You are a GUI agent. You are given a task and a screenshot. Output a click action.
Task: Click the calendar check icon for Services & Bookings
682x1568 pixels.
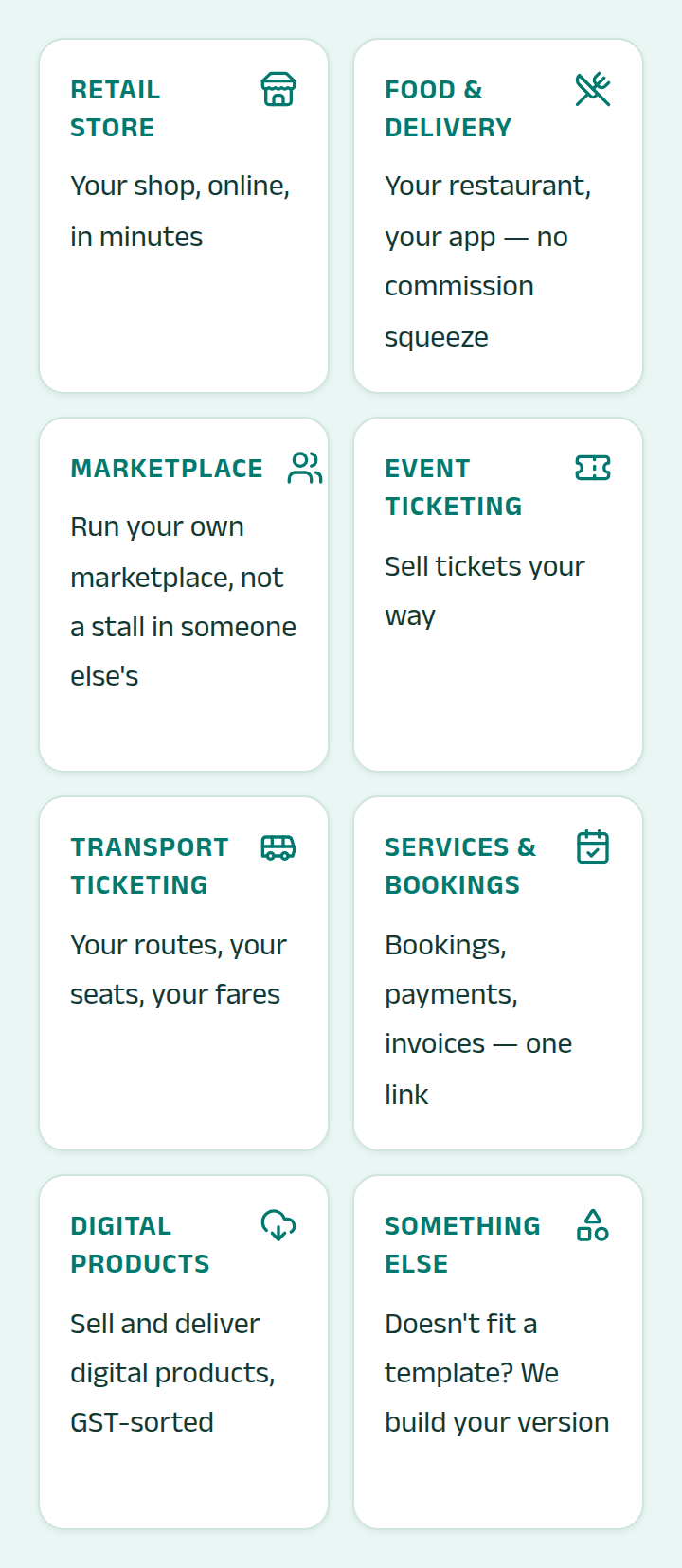[x=593, y=846]
